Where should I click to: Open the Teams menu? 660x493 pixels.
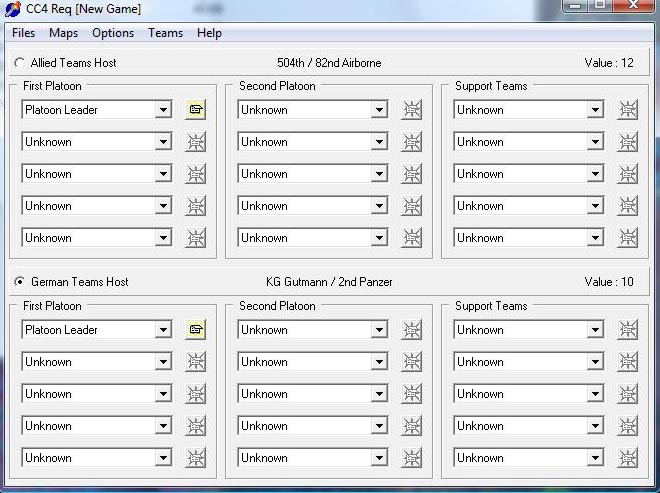tap(165, 33)
